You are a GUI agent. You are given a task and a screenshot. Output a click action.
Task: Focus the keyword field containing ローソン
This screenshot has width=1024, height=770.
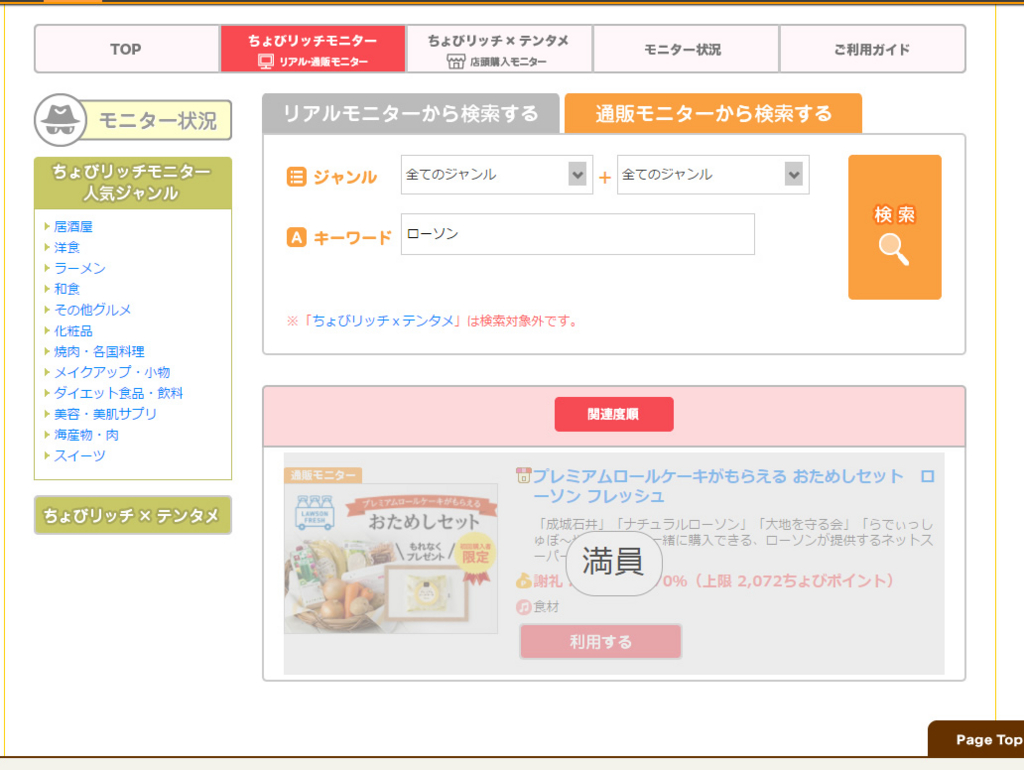click(x=577, y=234)
